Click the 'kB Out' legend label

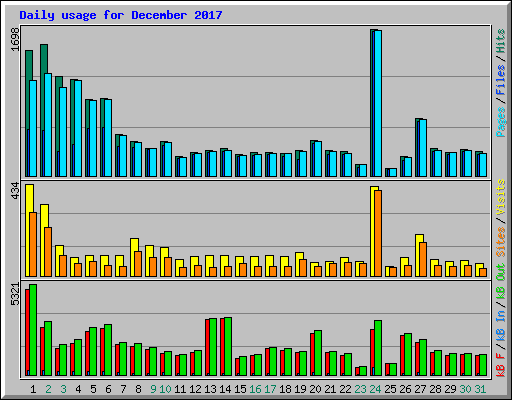pyautogui.click(x=501, y=282)
